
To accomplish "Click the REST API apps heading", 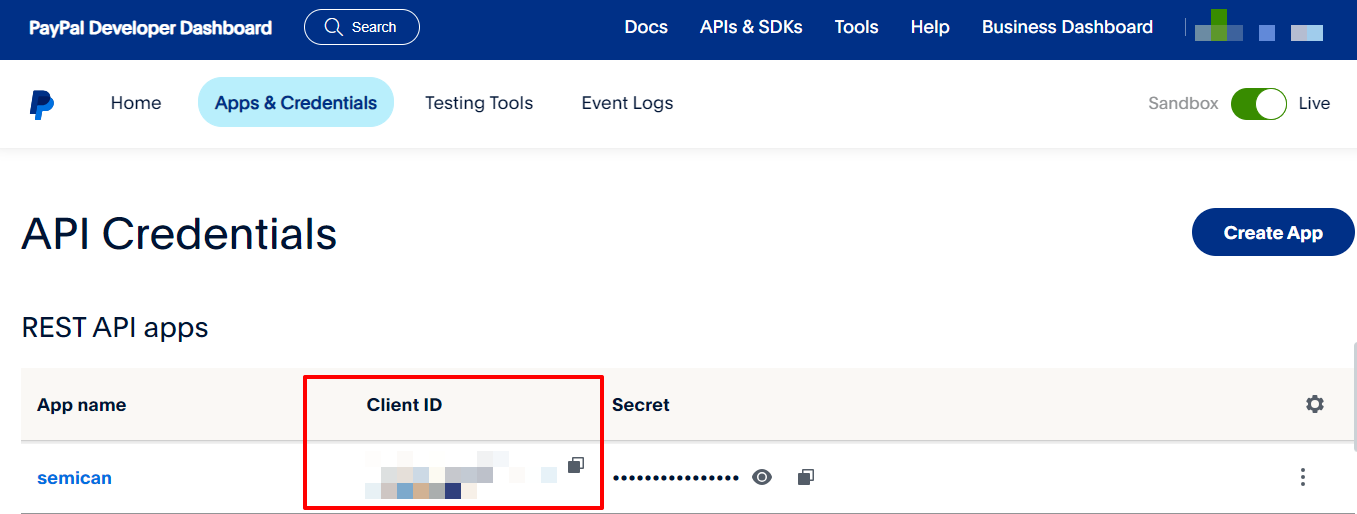I will click(x=115, y=327).
